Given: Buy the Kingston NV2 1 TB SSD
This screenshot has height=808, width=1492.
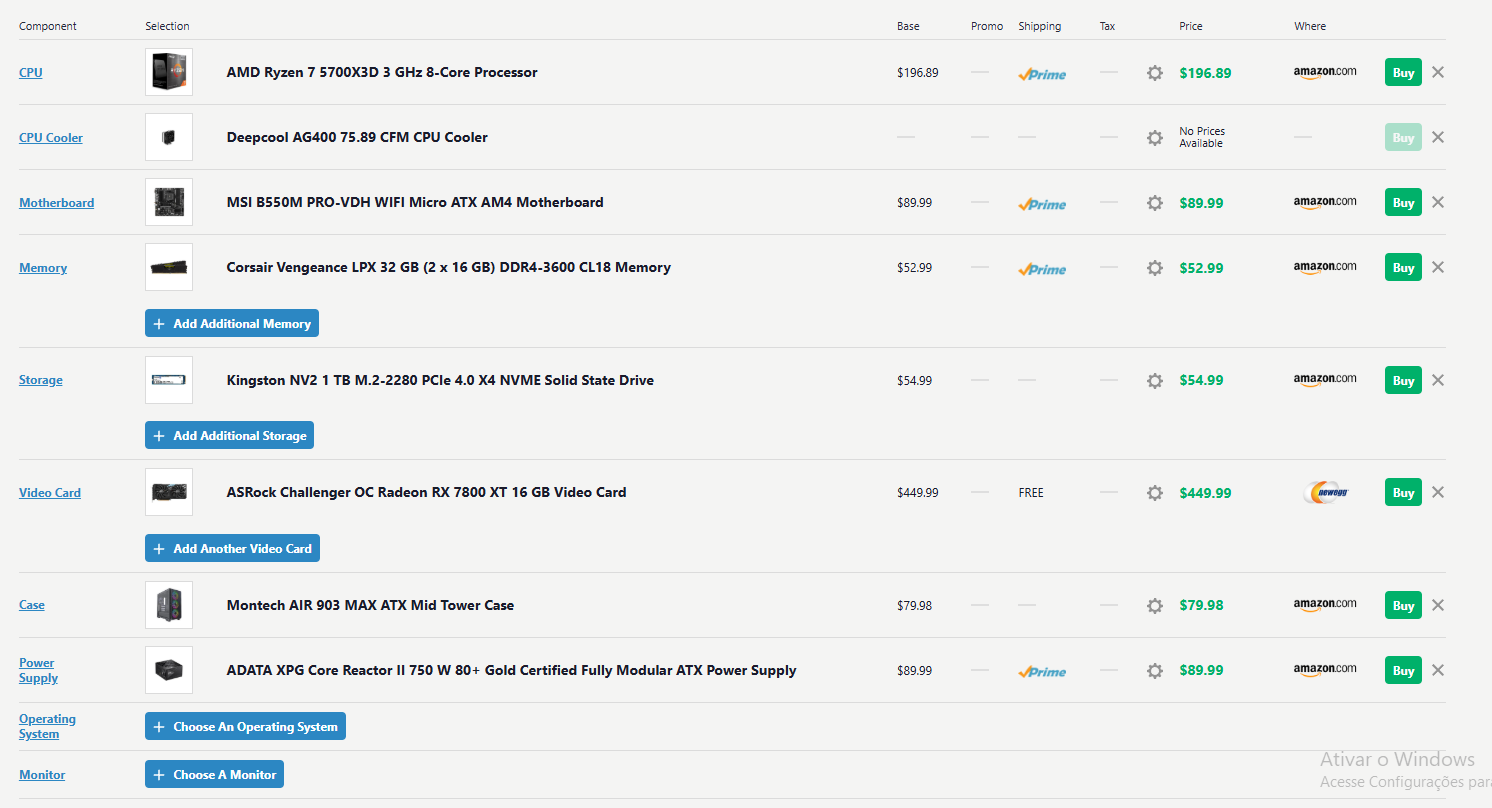Looking at the screenshot, I should click(1403, 380).
